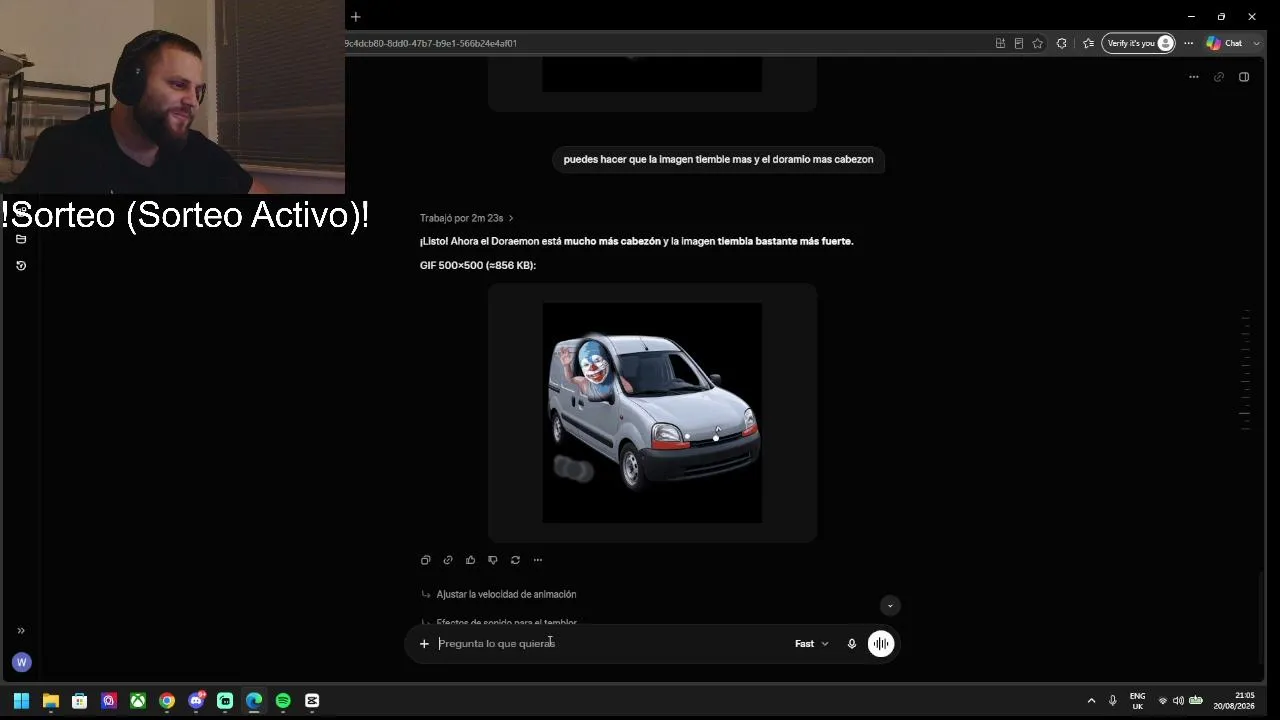
Task: Toggle the side panel icon at top right
Action: [x=1244, y=77]
